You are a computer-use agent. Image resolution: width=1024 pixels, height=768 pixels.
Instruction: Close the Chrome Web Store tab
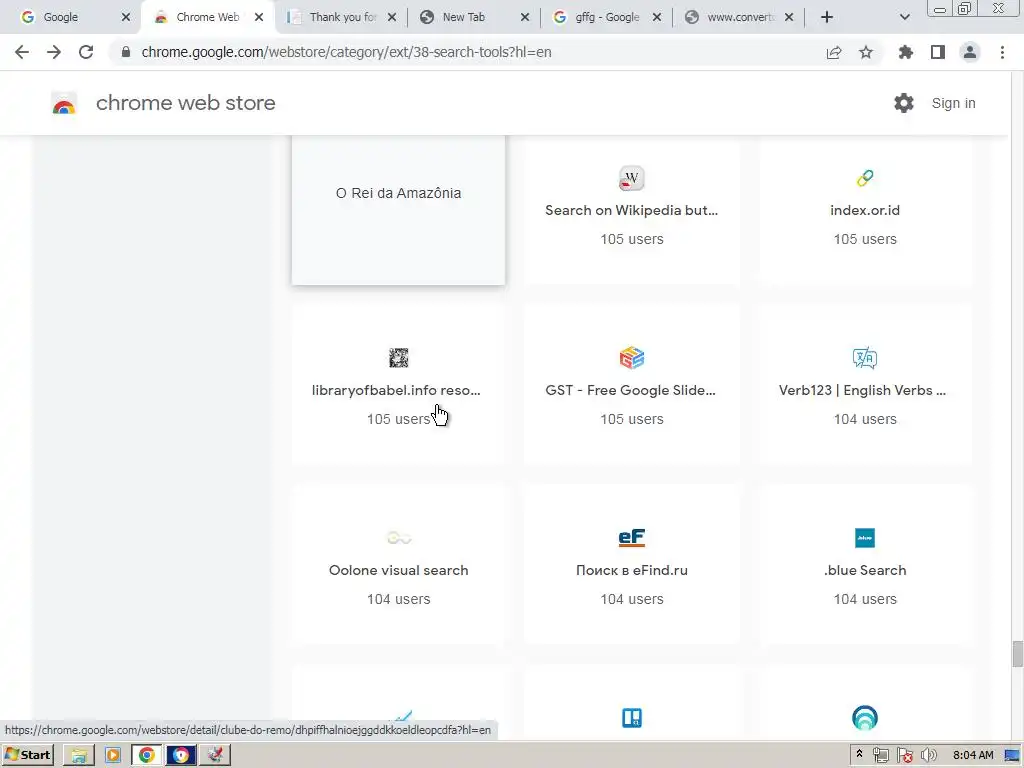click(x=259, y=17)
